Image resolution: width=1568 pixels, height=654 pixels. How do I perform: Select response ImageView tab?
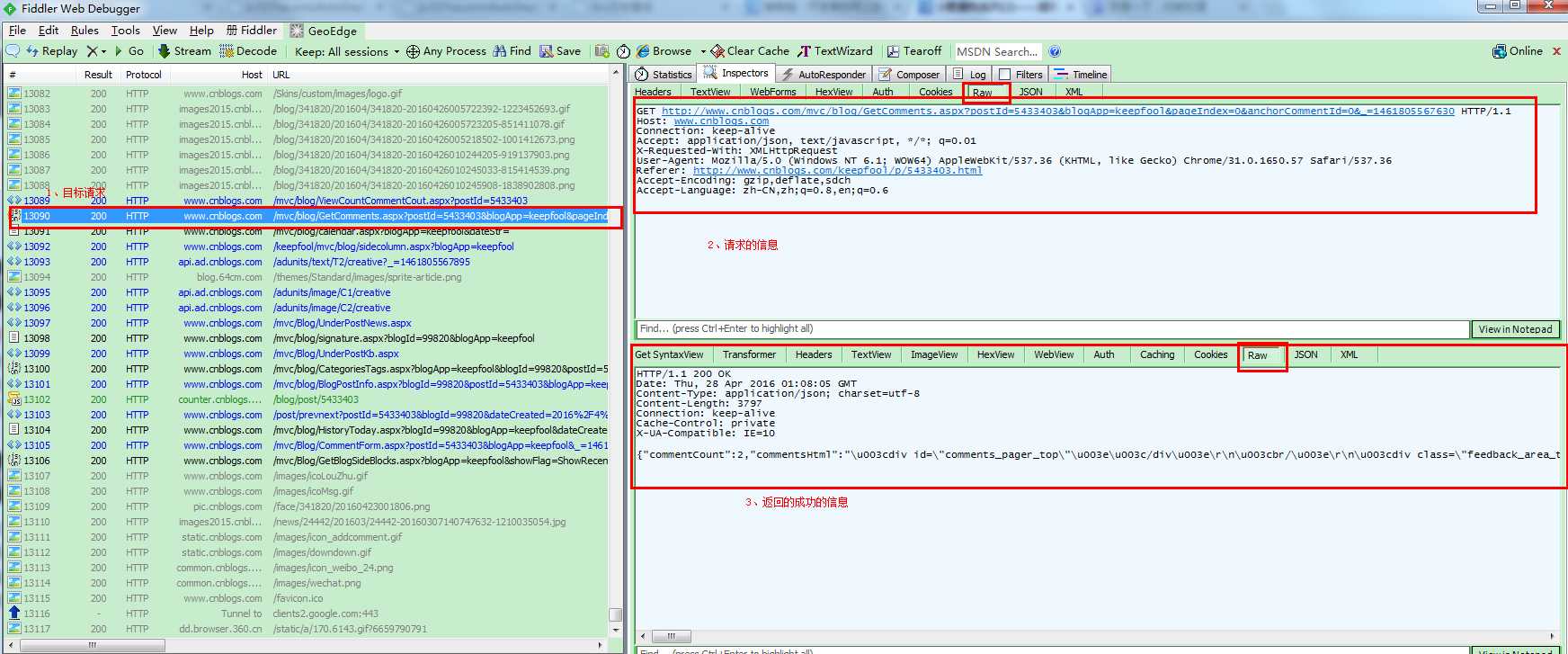tap(934, 354)
